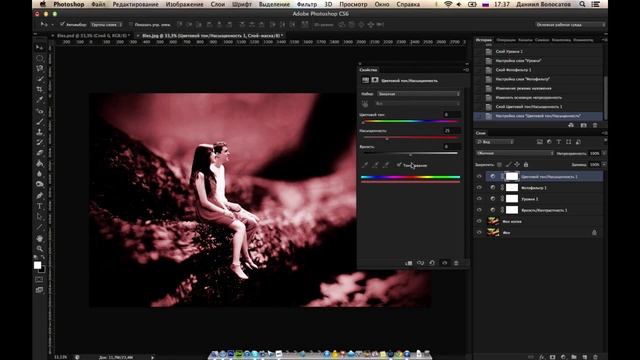Open the Фильтр menu
Screen dimensions: 640x360
coord(307,4)
